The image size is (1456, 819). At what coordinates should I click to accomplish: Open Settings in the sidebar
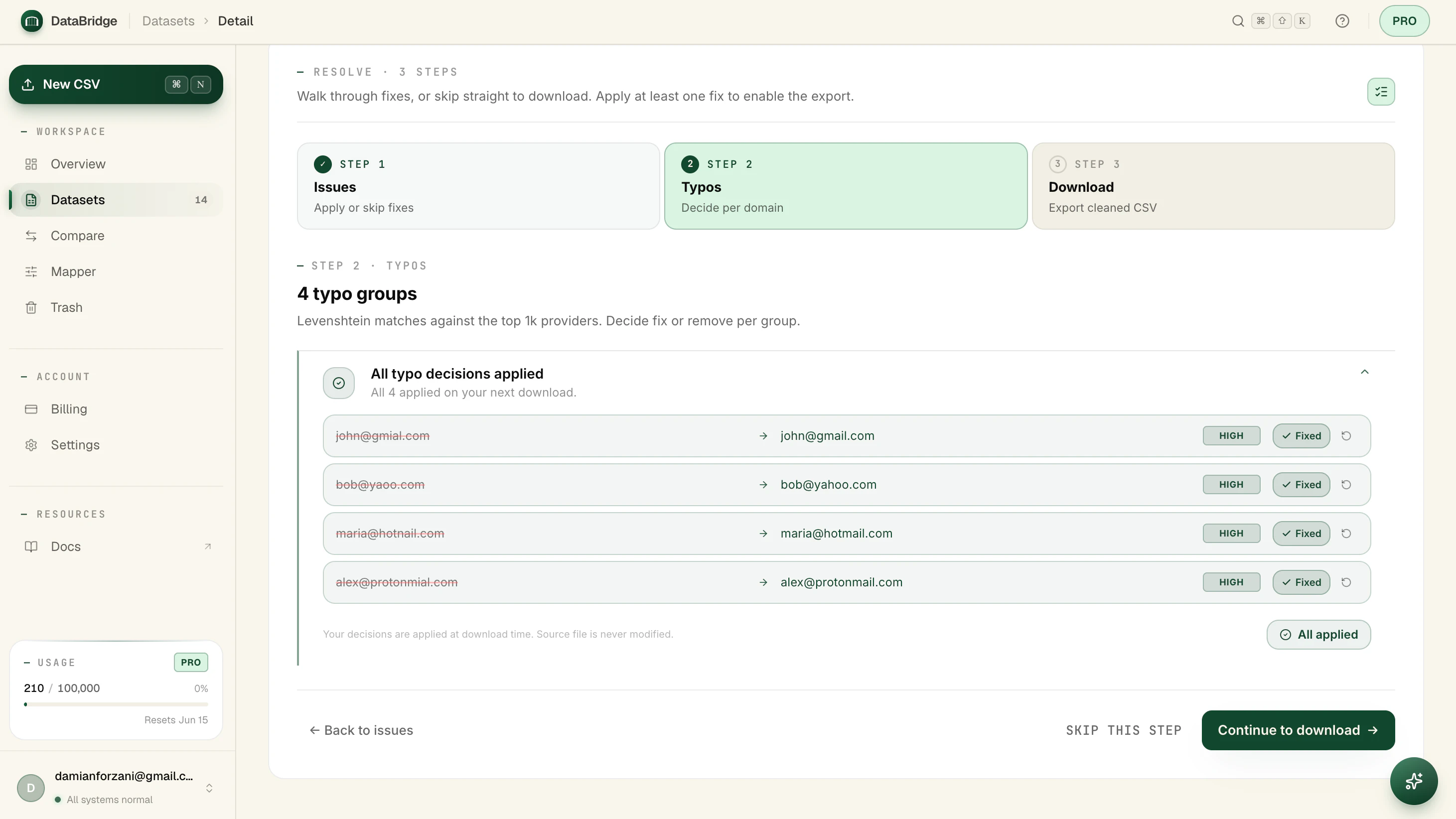point(116,445)
